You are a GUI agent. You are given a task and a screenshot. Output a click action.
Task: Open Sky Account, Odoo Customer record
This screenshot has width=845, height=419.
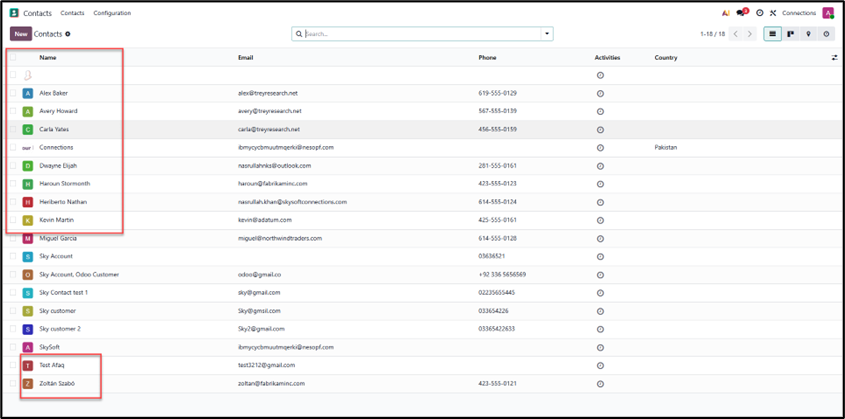click(79, 275)
